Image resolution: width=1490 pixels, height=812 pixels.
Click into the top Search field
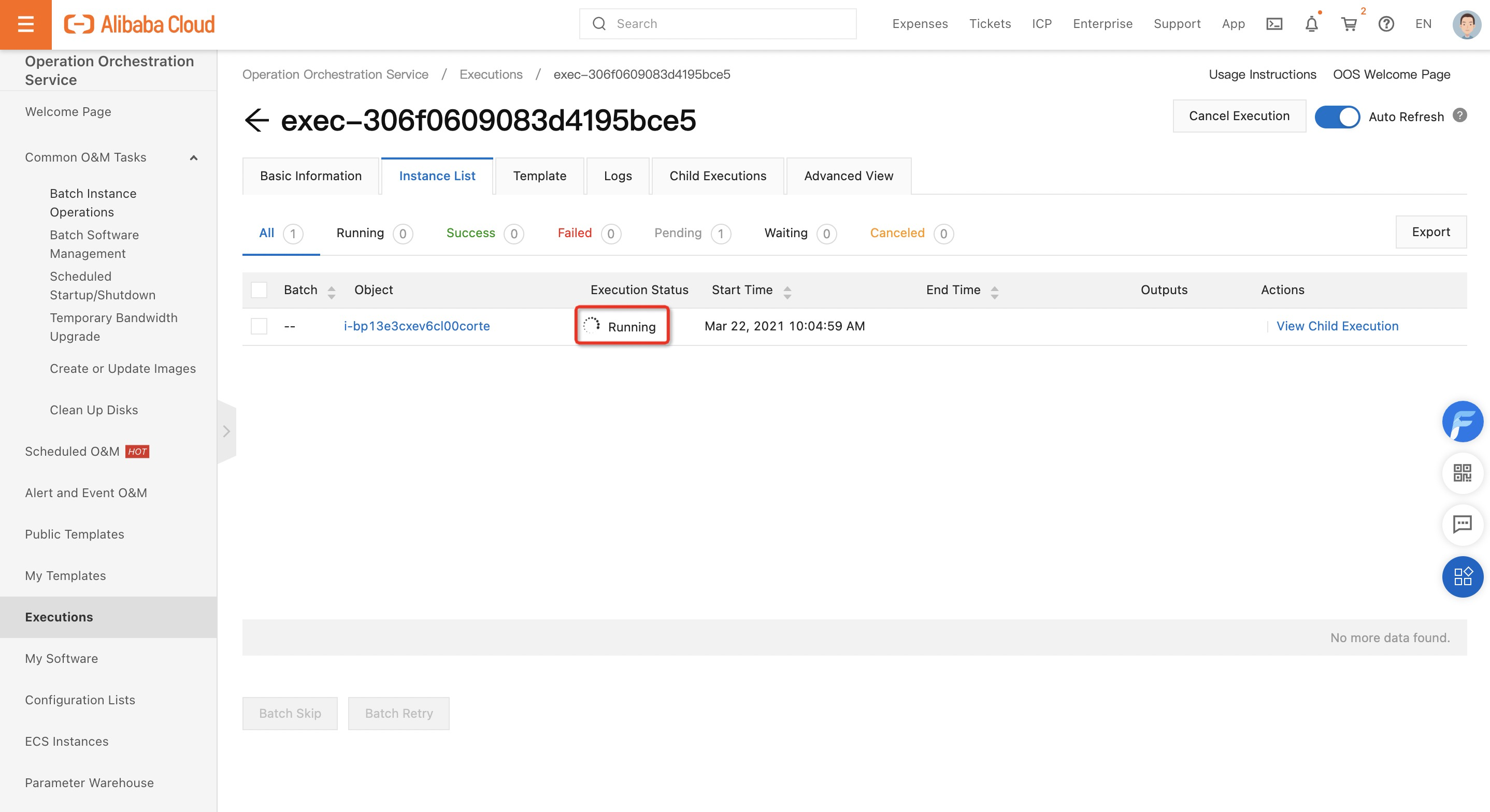point(717,24)
